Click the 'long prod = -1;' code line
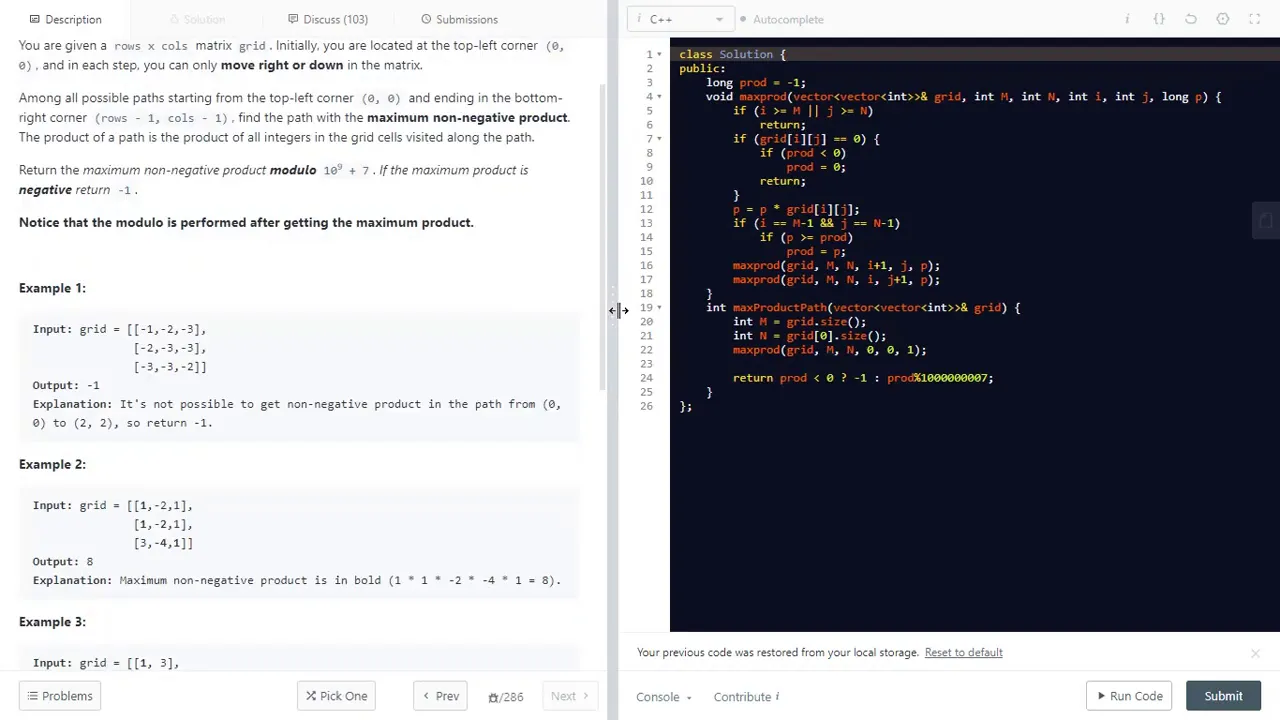The image size is (1280, 720). click(755, 83)
